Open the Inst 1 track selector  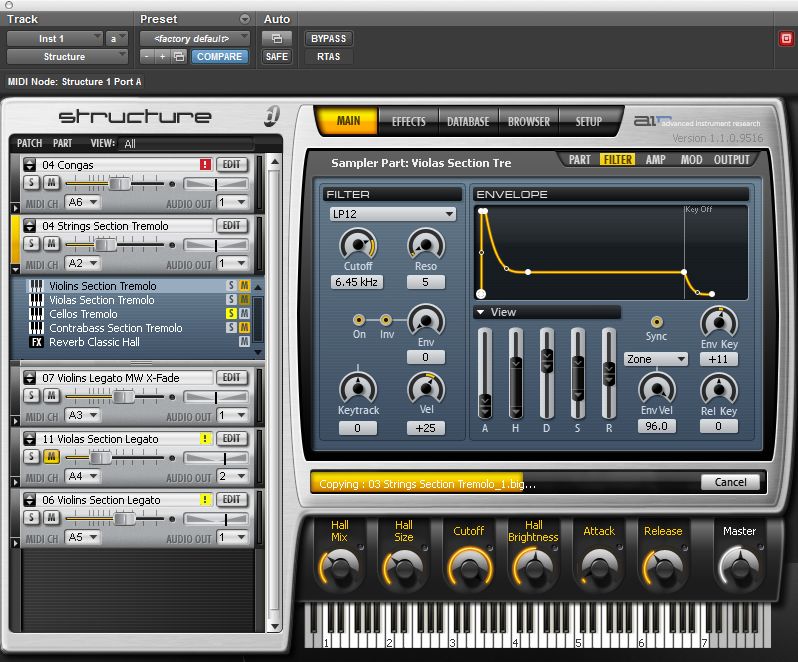pyautogui.click(x=55, y=39)
